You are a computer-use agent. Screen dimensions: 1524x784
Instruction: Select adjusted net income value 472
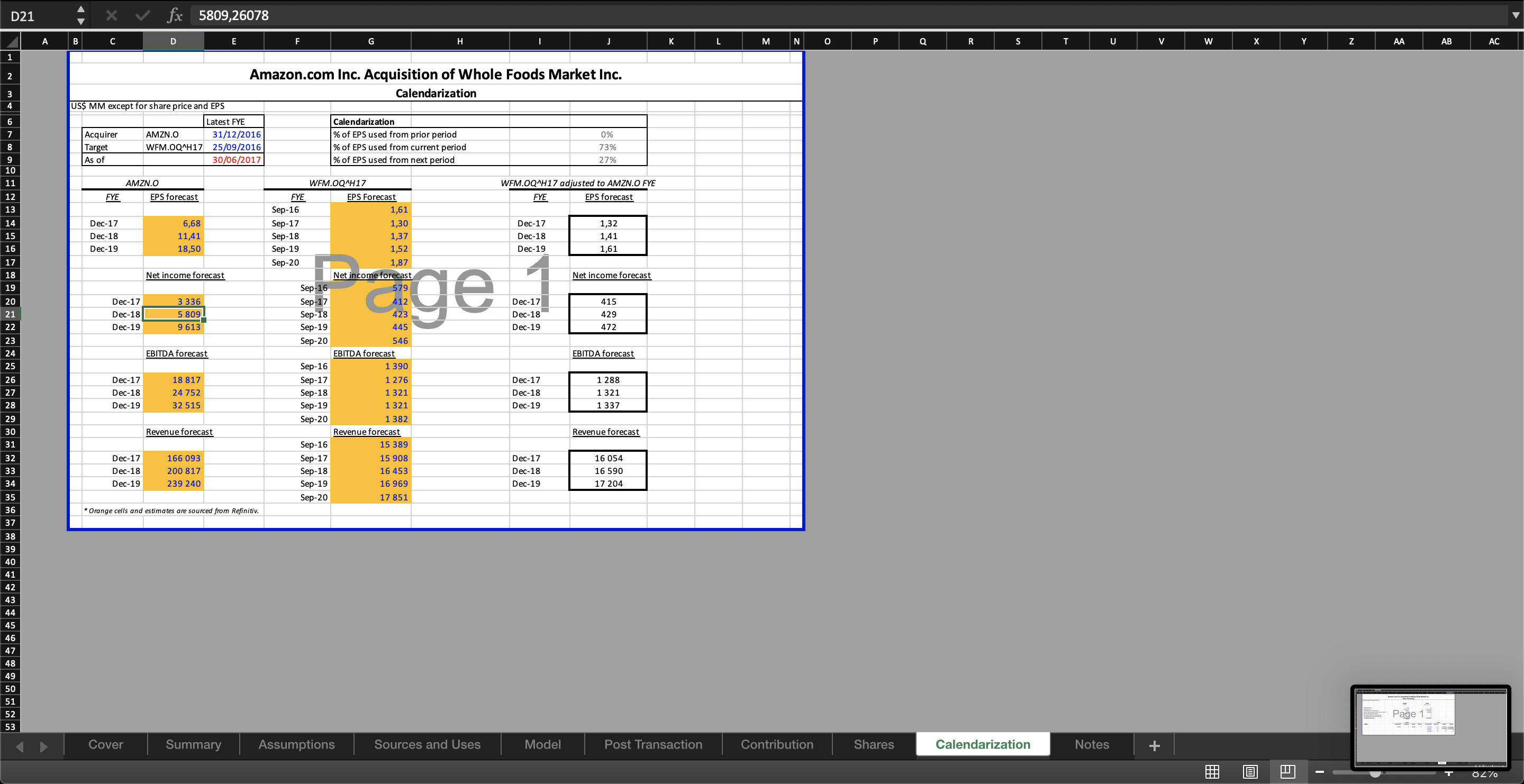(x=608, y=327)
